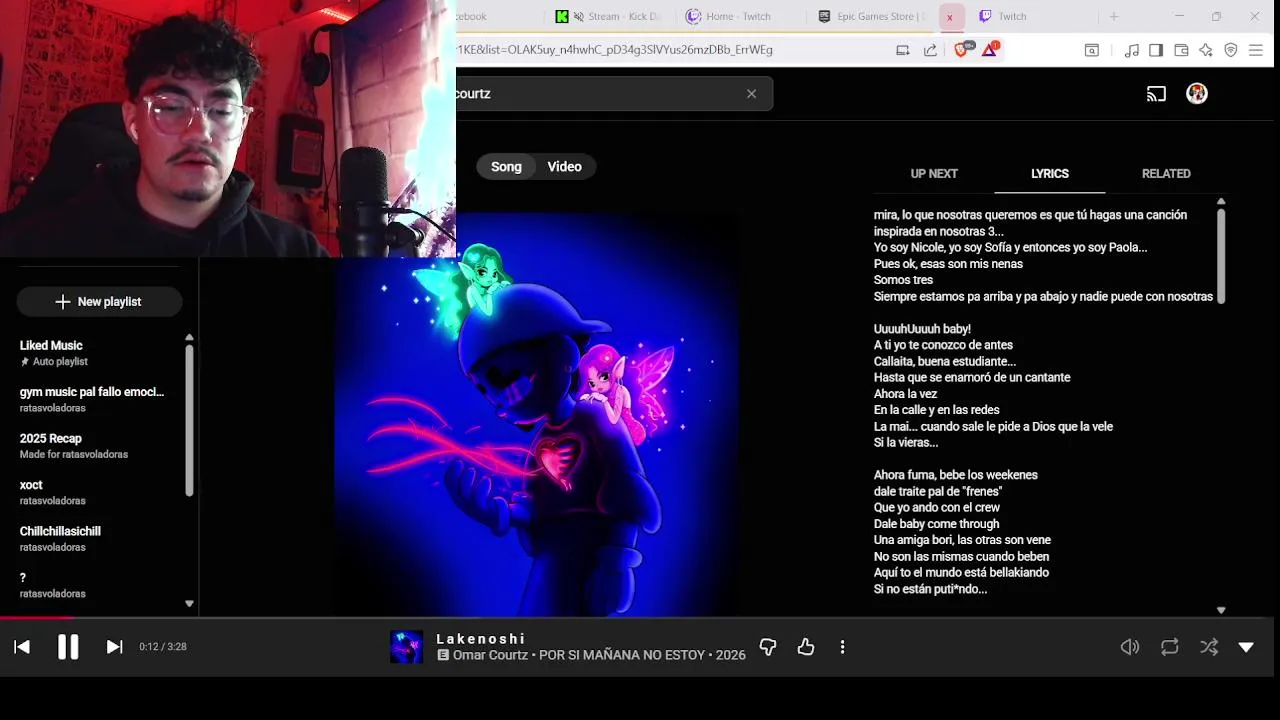Image resolution: width=1280 pixels, height=720 pixels.
Task: Switch to Video mode
Action: (x=564, y=167)
